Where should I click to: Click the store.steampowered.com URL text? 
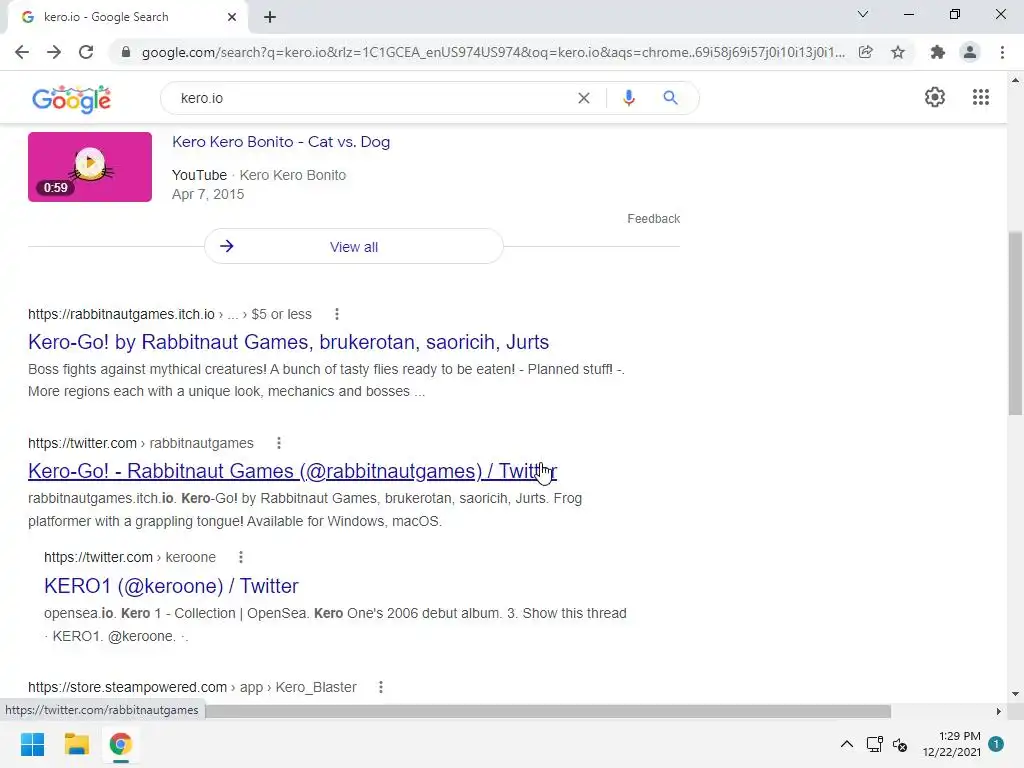tap(127, 687)
